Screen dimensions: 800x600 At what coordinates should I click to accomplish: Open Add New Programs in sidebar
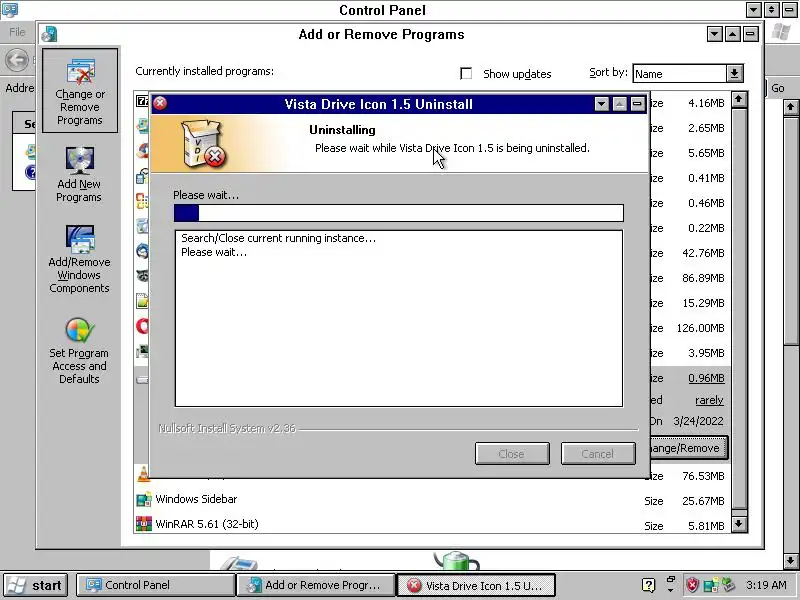(79, 175)
